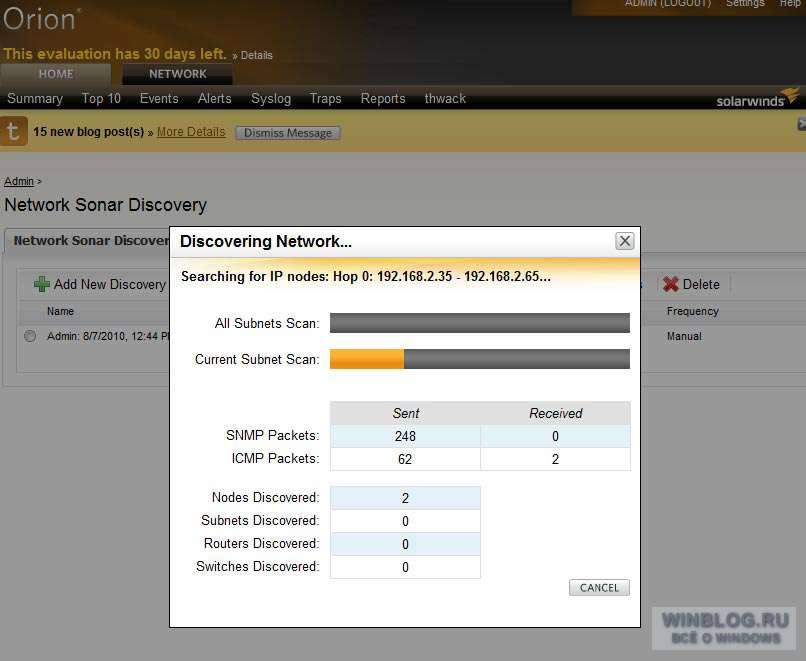Close the Discovering Network dialog
The image size is (806, 661).
click(625, 241)
